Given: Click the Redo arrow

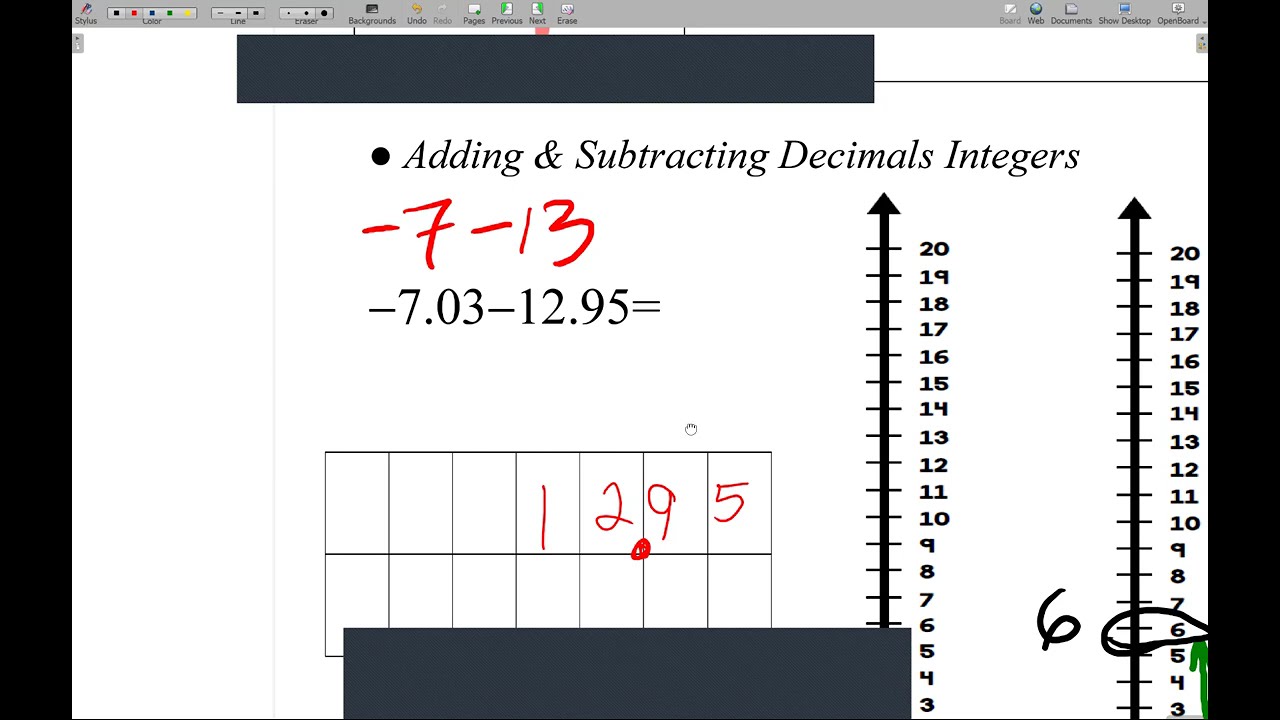Looking at the screenshot, I should tap(442, 13).
